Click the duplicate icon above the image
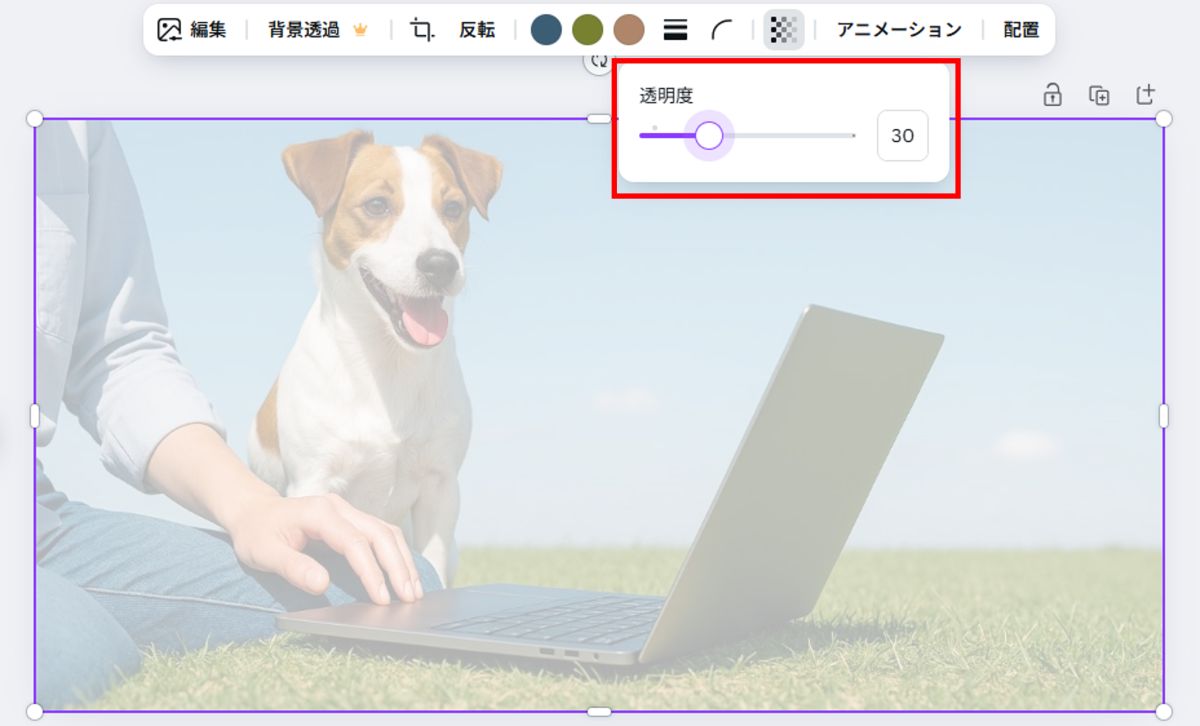 click(1099, 95)
